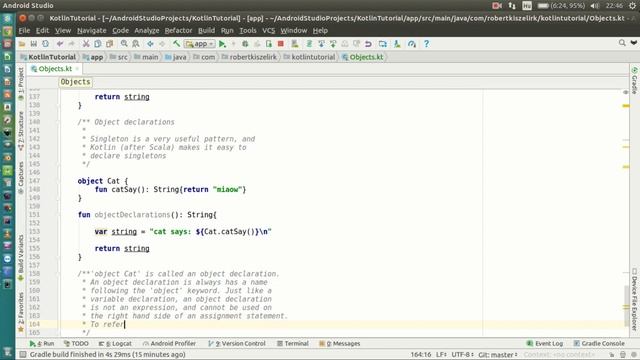
Task: Click the Search Everywhere magnifier icon
Action: [622, 42]
